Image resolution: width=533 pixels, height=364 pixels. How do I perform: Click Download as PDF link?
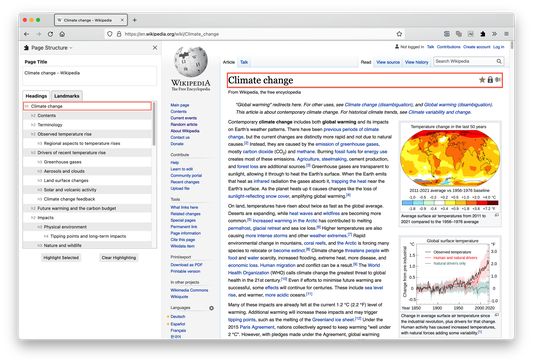point(186,265)
